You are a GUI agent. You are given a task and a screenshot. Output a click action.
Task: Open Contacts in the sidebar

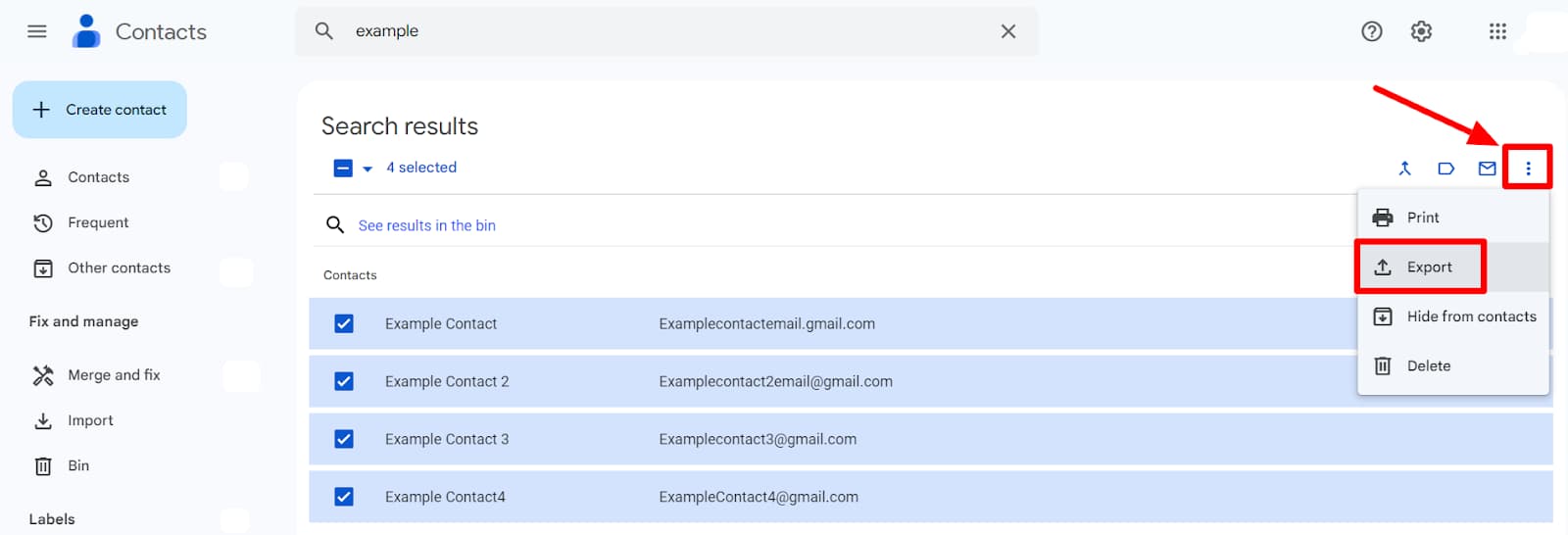pyautogui.click(x=98, y=177)
